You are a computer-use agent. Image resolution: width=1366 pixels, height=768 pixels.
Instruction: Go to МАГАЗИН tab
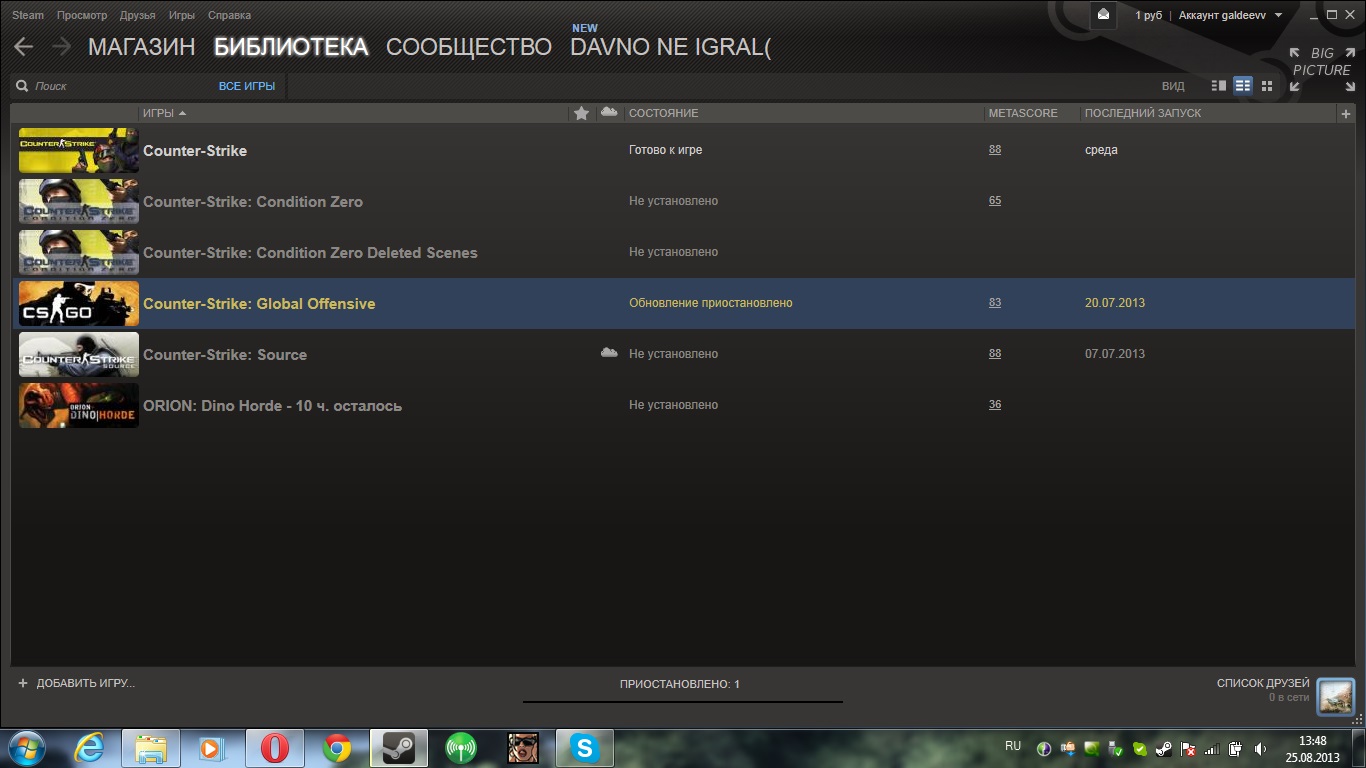(142, 47)
